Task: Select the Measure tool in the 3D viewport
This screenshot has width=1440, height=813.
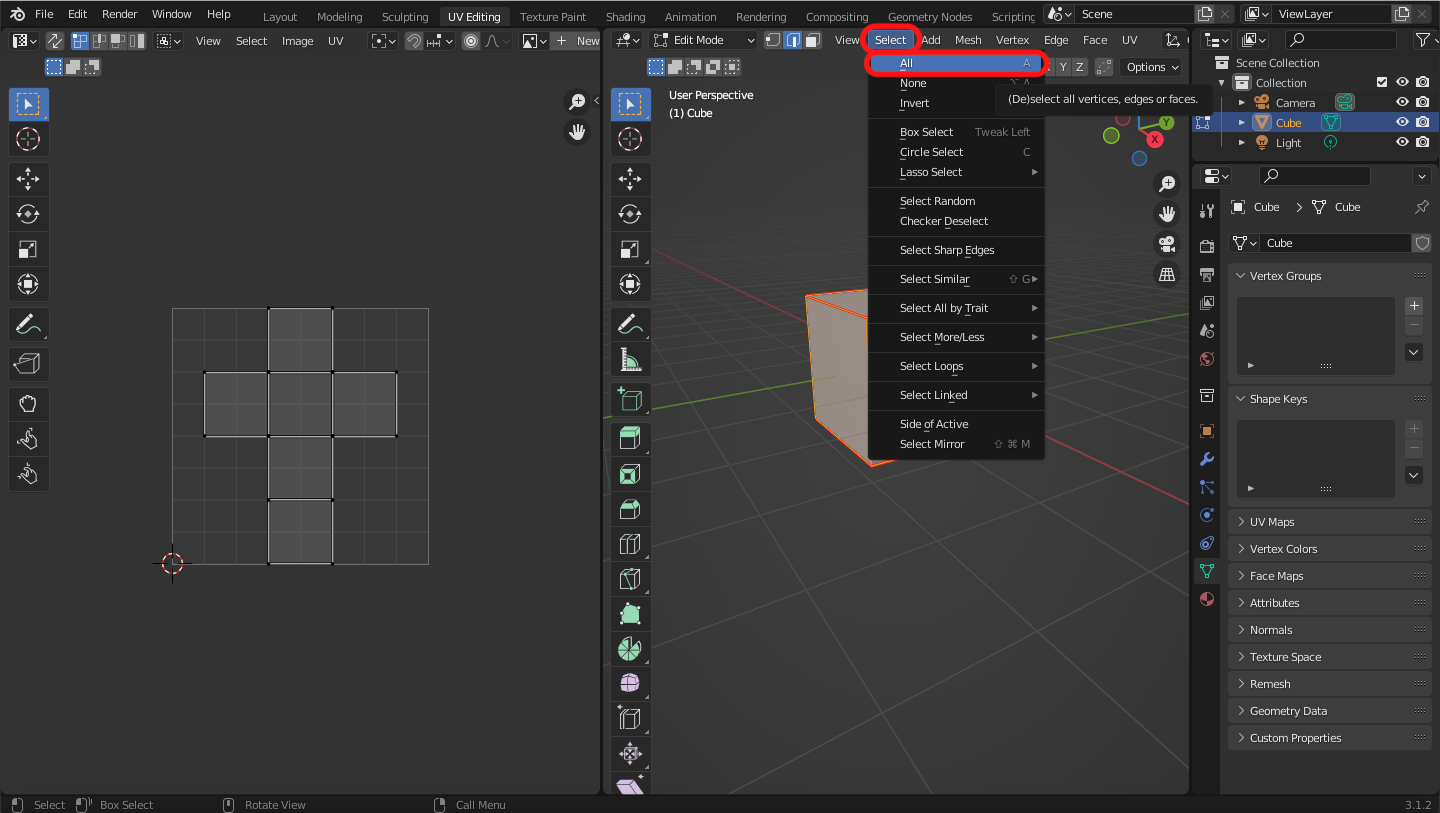Action: (629, 359)
